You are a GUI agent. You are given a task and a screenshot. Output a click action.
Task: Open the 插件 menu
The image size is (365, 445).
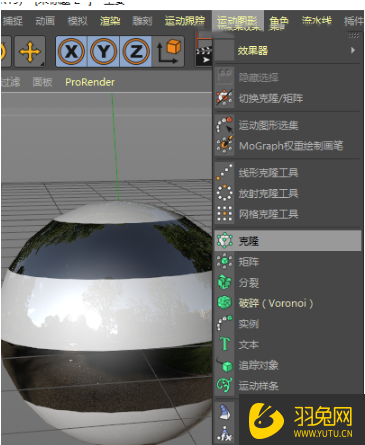[x=354, y=21]
